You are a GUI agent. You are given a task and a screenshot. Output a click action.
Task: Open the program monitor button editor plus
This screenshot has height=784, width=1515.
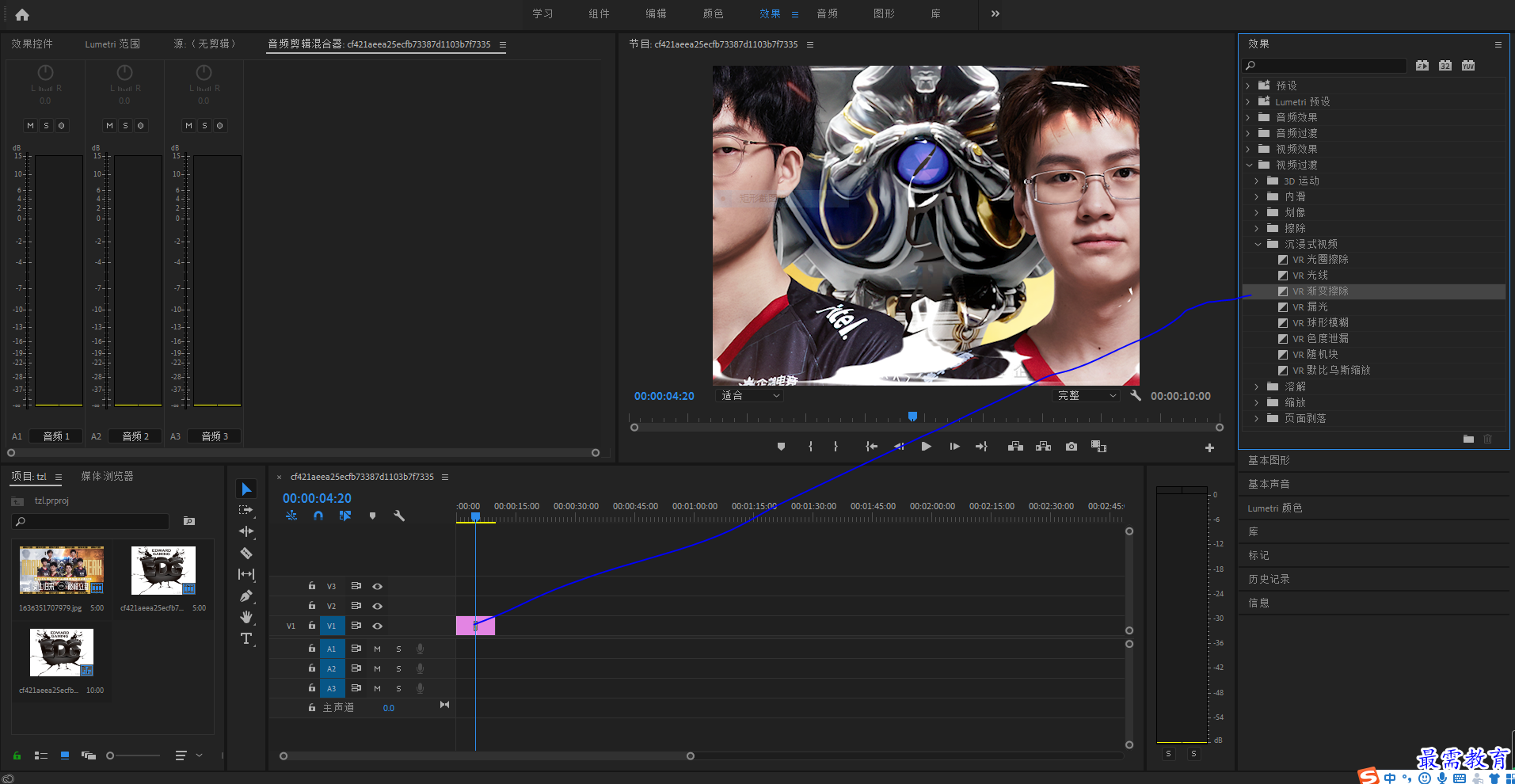pos(1209,447)
